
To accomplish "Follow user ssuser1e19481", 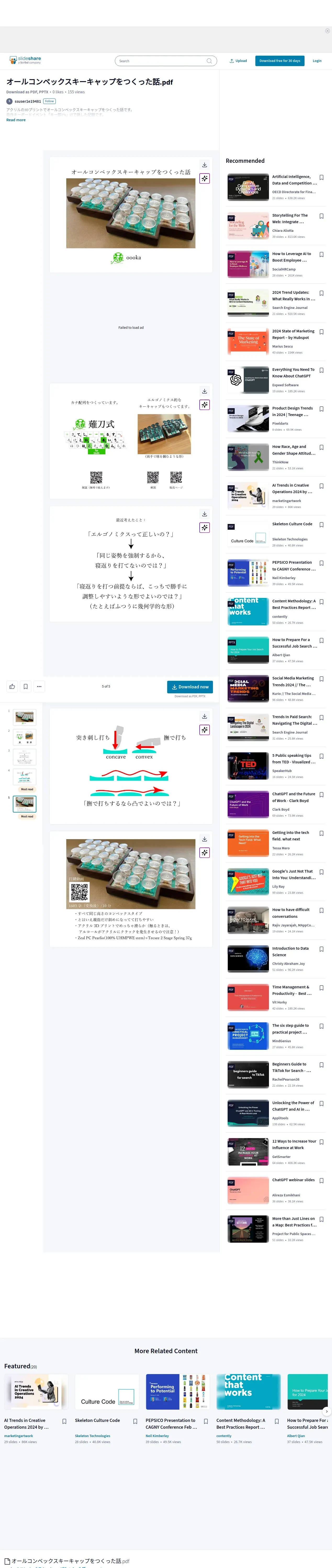I will [49, 102].
